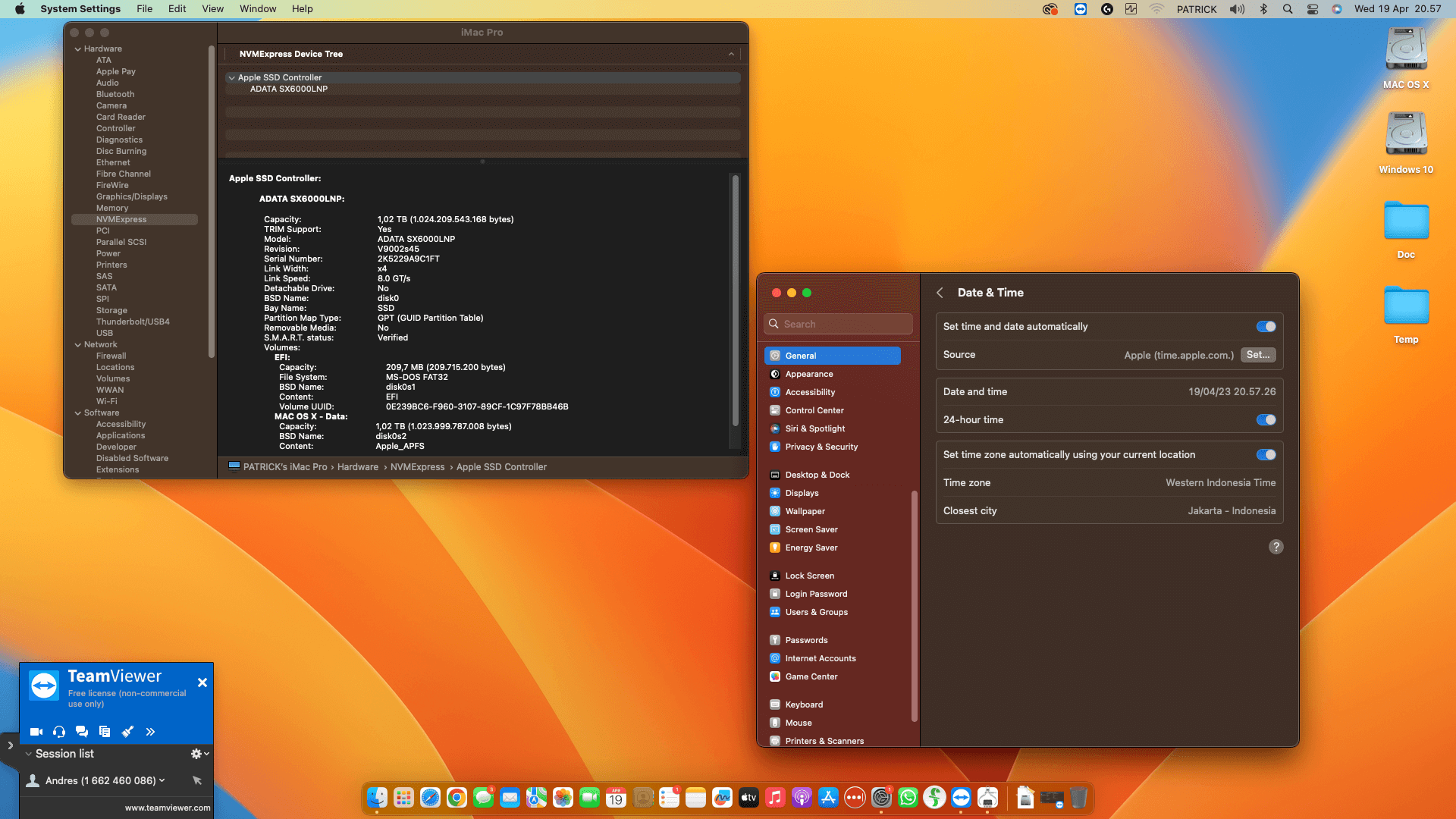Open TeamViewer whiteboard brush tool
The height and width of the screenshot is (819, 1456).
[x=127, y=732]
